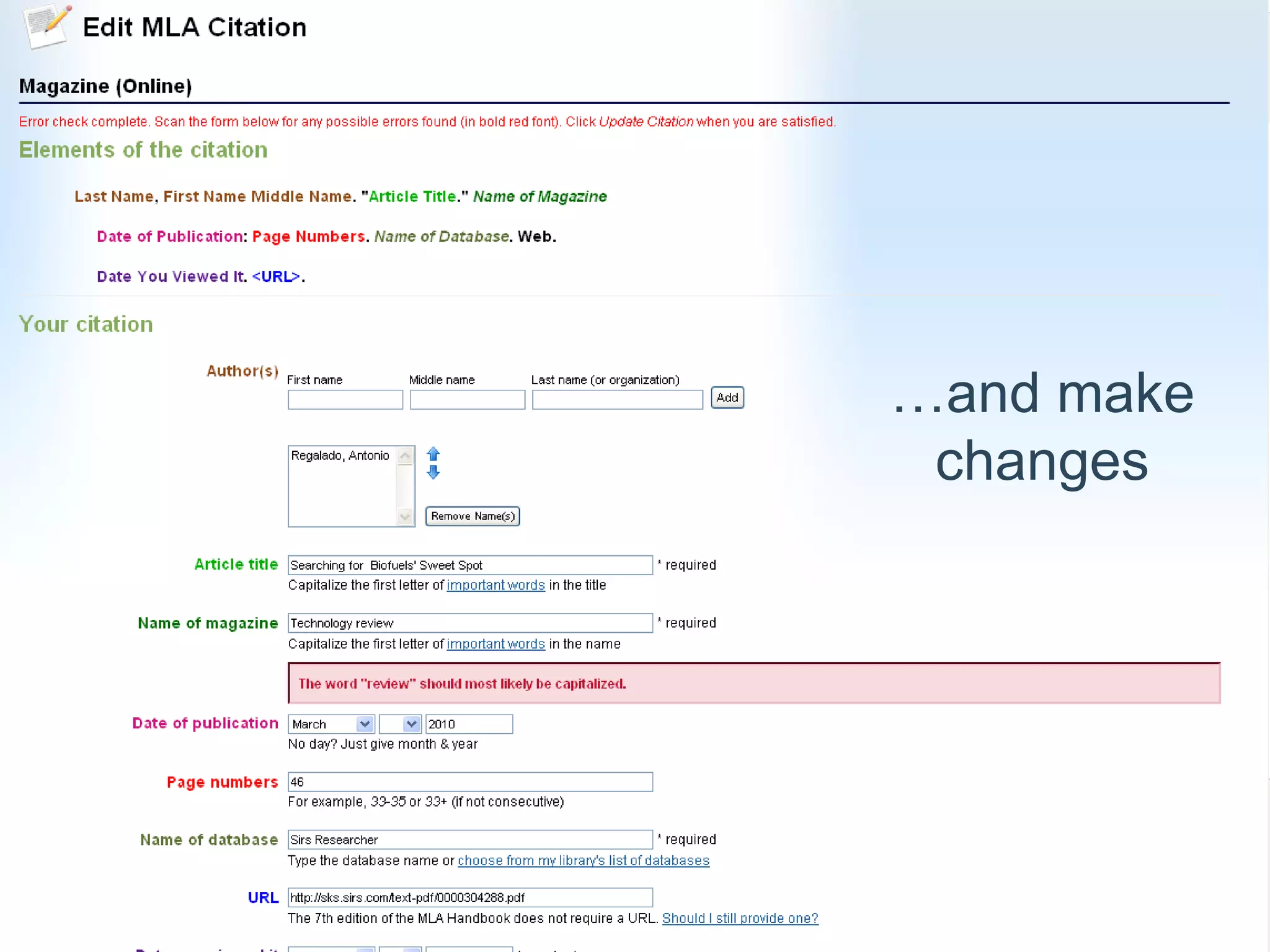The image size is (1270, 952).
Task: Click the Update Citation italic text in the notice
Action: coord(646,121)
